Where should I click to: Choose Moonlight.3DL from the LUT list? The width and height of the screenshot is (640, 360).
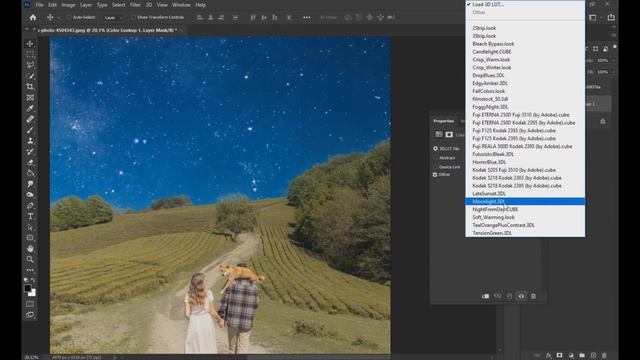coord(525,201)
